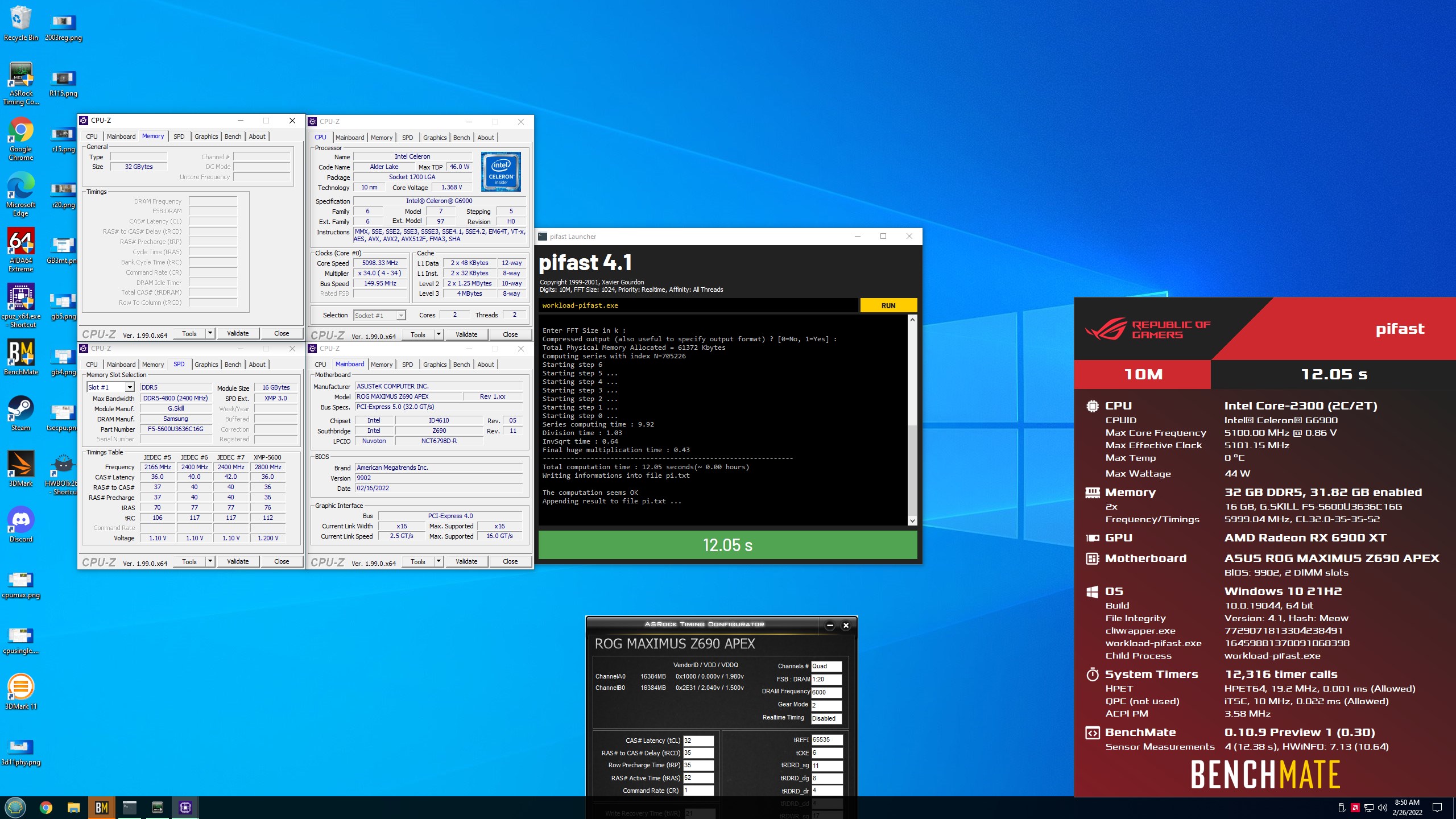Click Close in CPU-Z CPU window

[510, 334]
